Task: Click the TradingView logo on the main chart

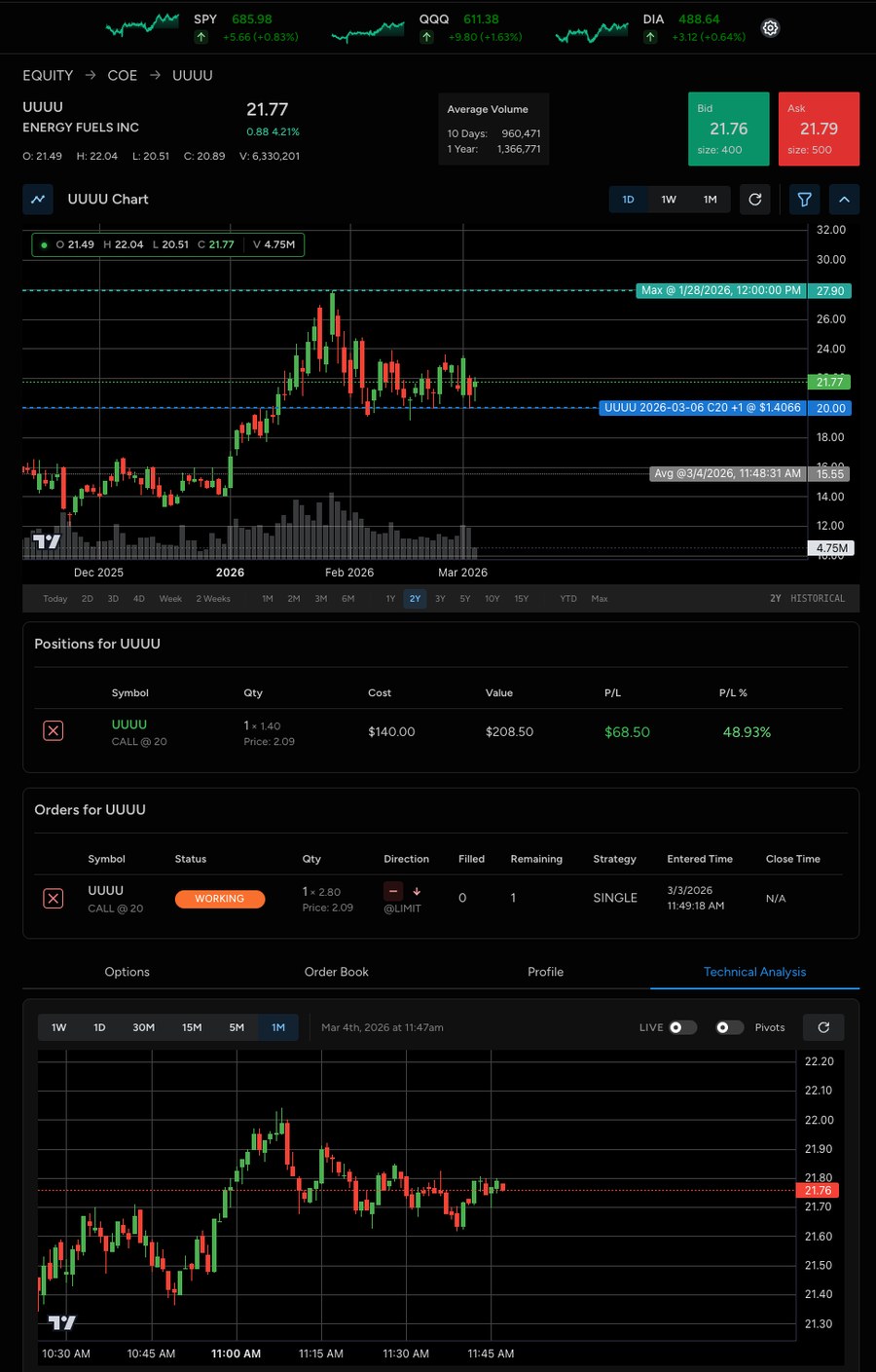Action: tap(47, 540)
